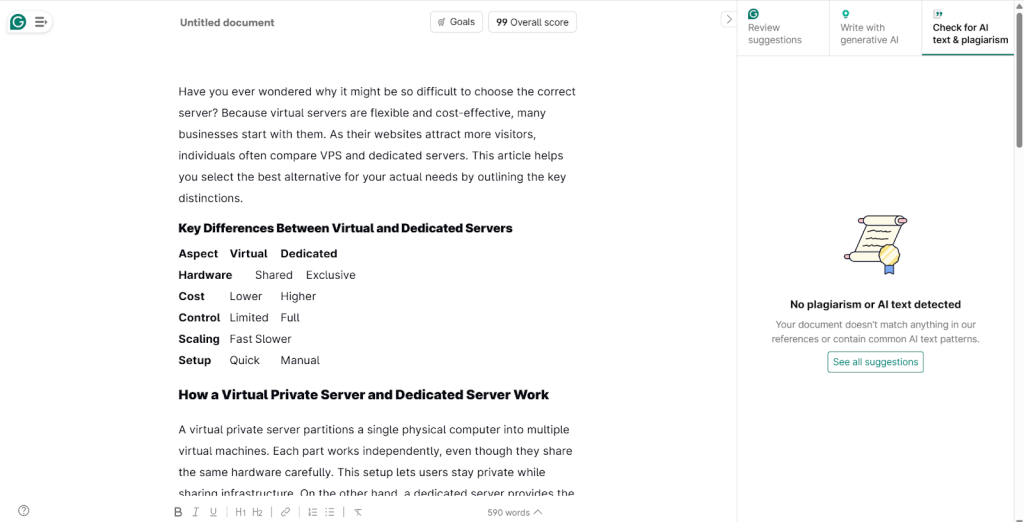Apply Heading 1 style

(x=240, y=512)
